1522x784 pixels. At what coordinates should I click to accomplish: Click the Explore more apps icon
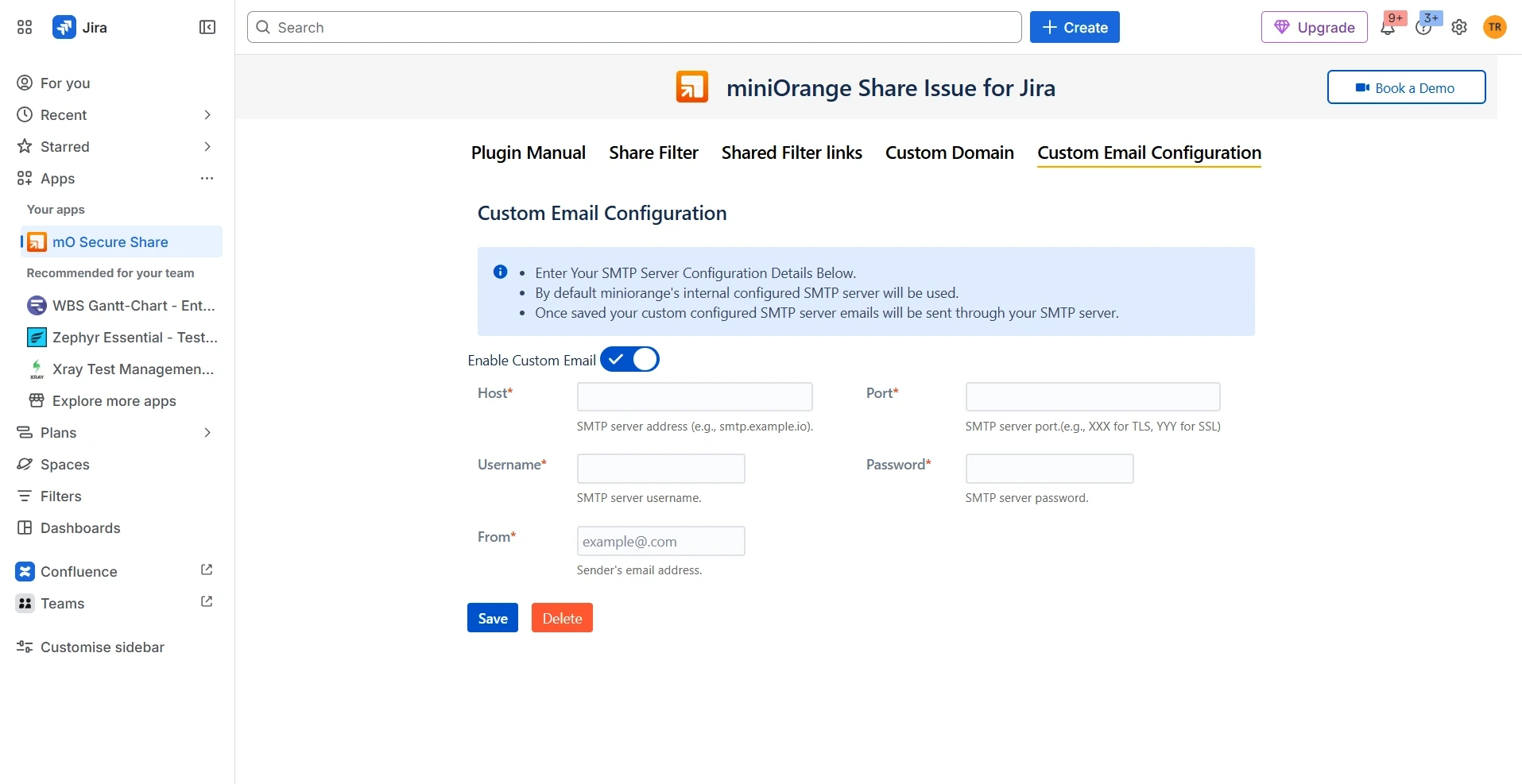pyautogui.click(x=37, y=400)
